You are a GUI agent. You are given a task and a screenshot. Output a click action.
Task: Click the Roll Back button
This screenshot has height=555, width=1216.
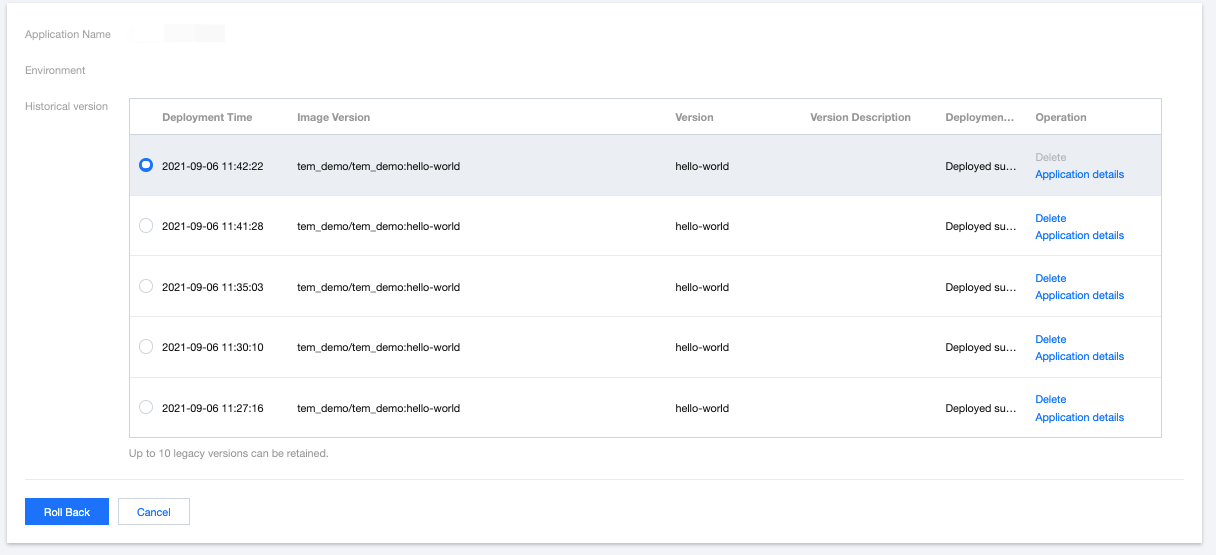(x=67, y=512)
